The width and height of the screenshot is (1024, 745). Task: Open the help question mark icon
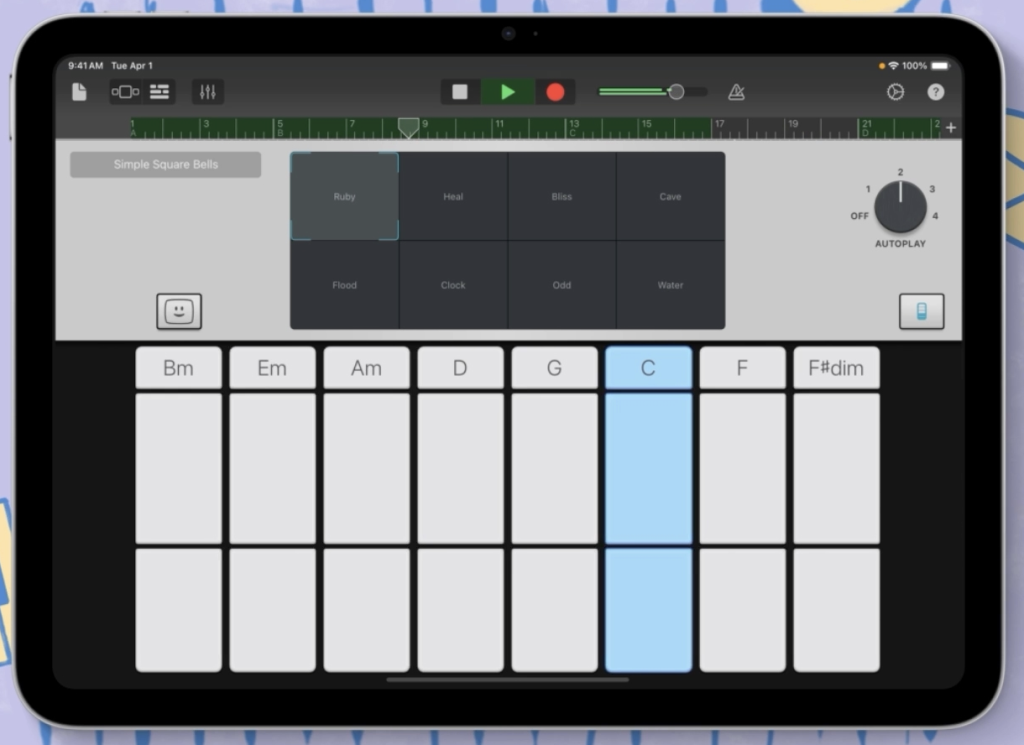(935, 92)
